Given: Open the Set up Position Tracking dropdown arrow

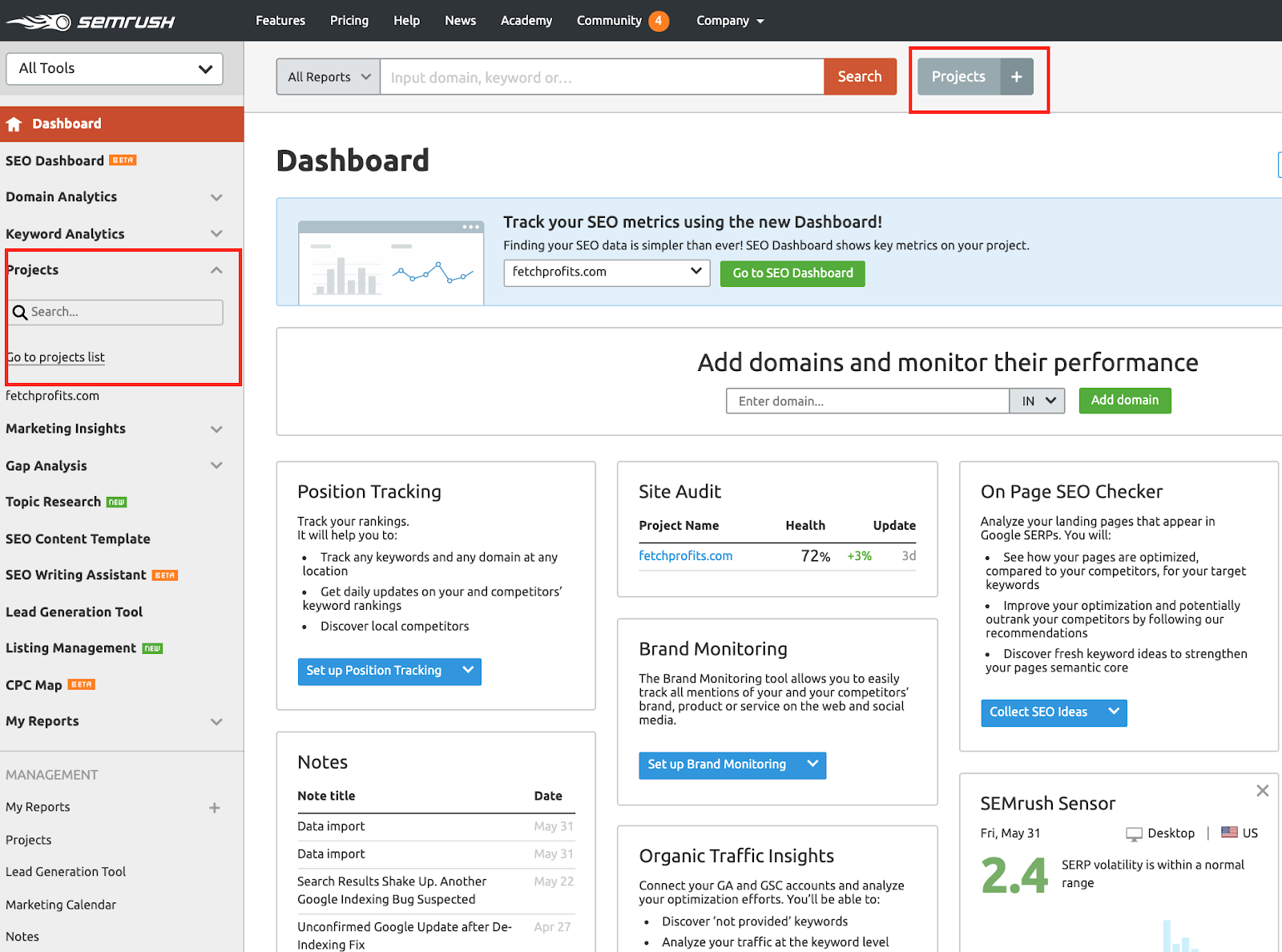Looking at the screenshot, I should click(467, 671).
